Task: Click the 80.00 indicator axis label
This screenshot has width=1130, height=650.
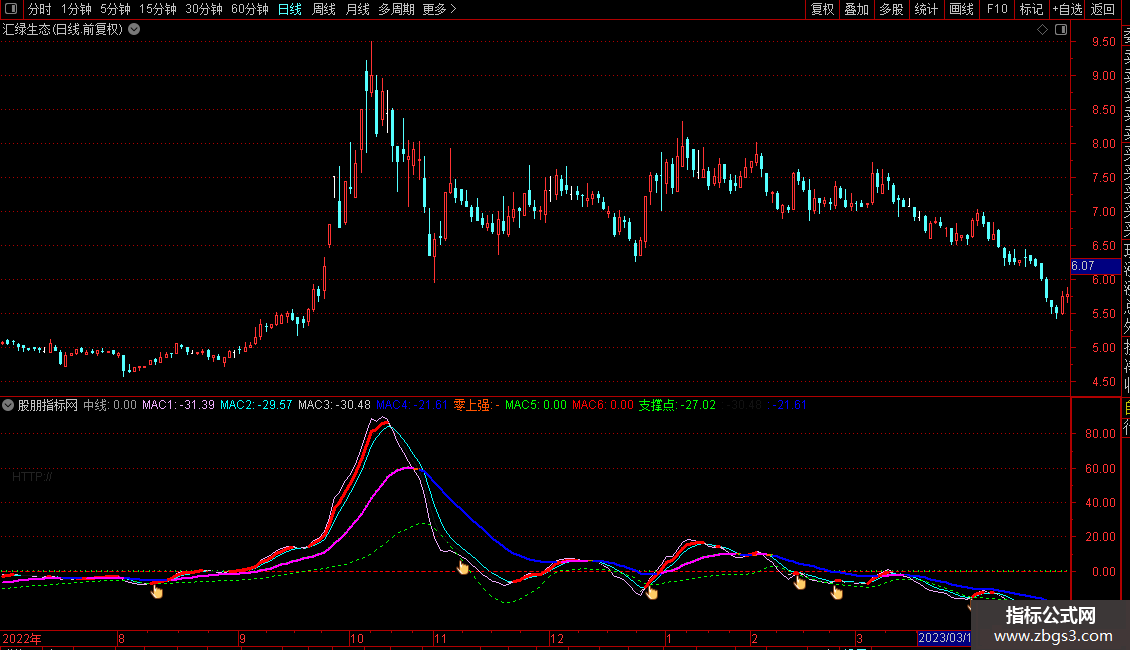Action: coord(1100,434)
